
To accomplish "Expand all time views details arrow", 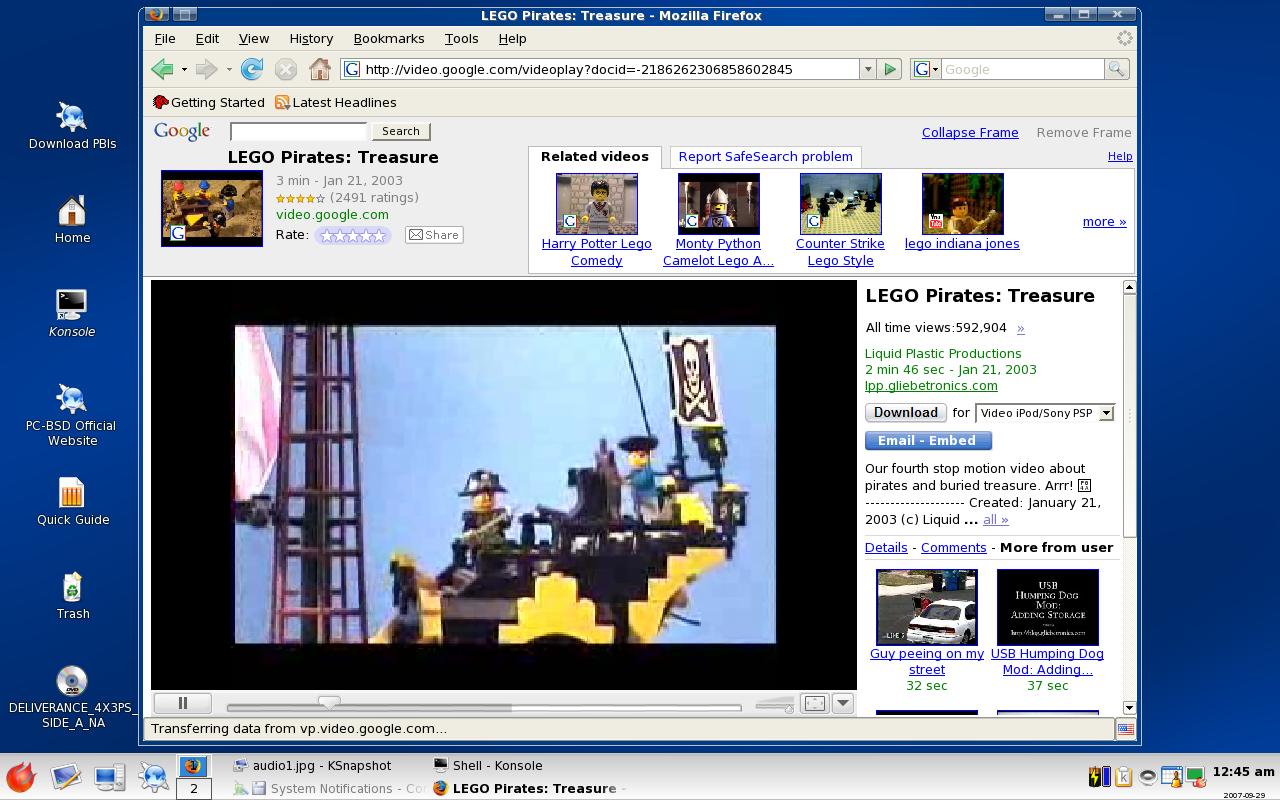I will 1020,328.
